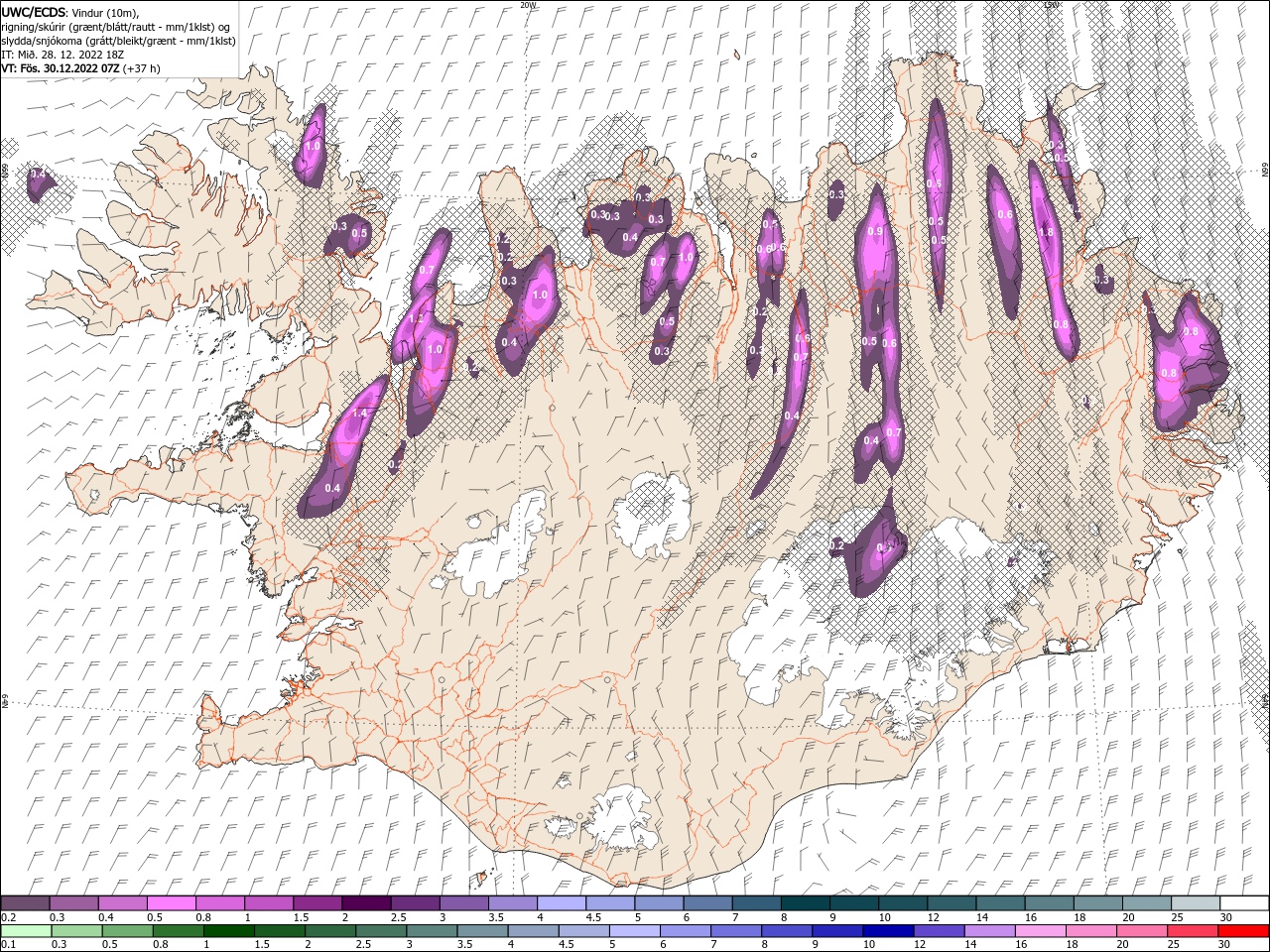Pick the 14 grey-teal swatch in snow legend
1270x952 pixels.
coord(1000,903)
